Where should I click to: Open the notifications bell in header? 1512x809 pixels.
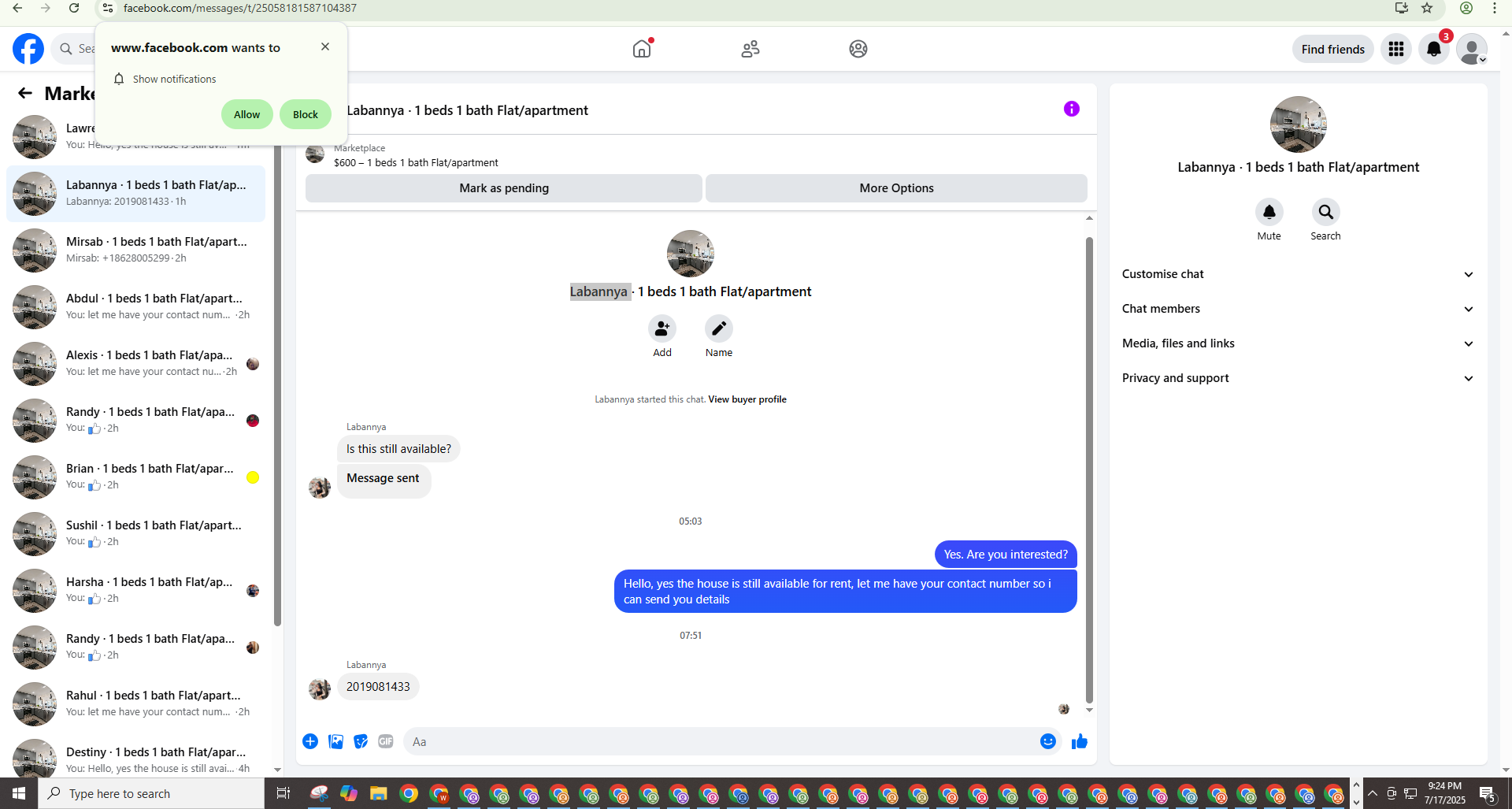1434,49
